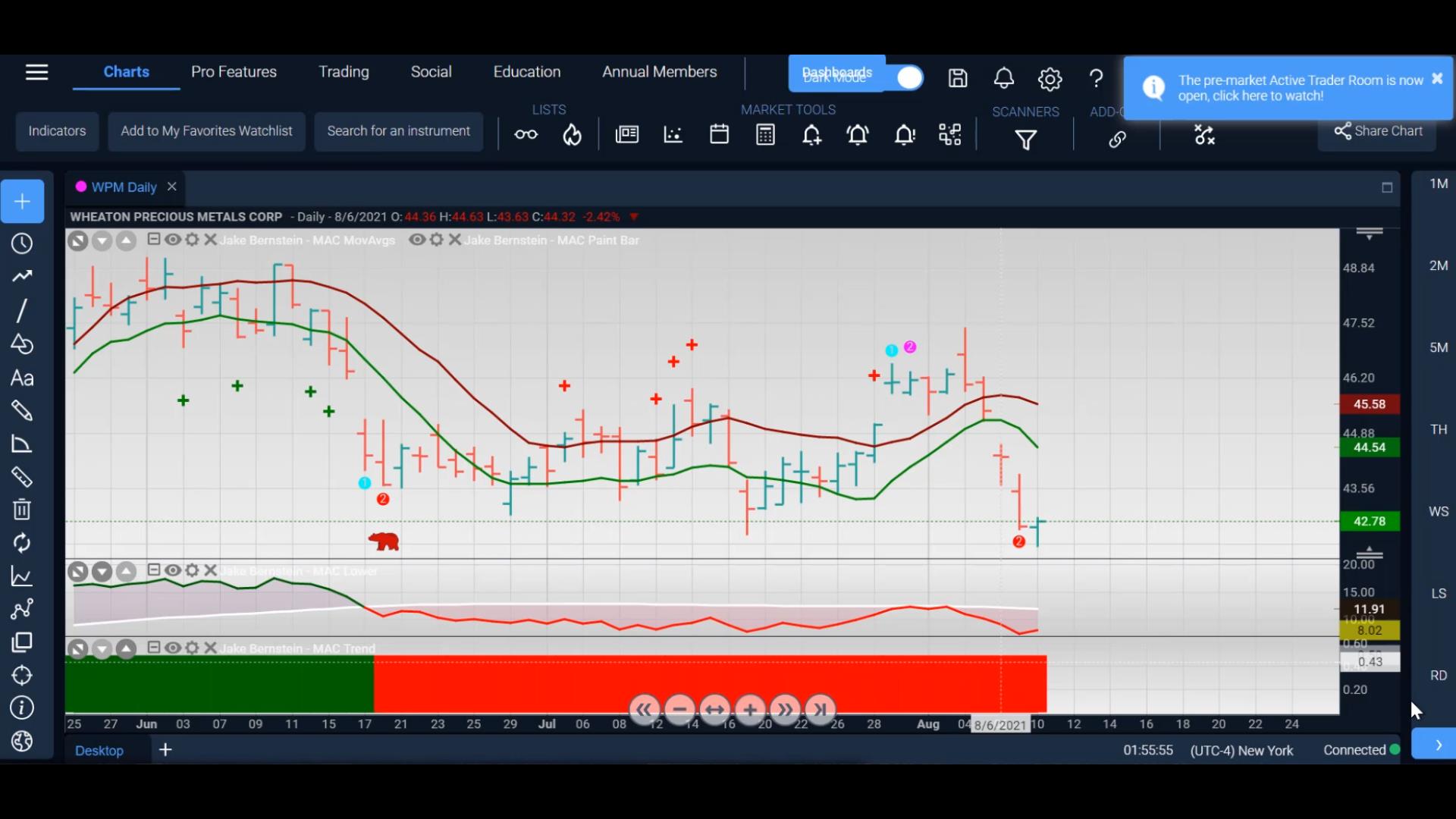The width and height of the screenshot is (1456, 819).
Task: Open the Annual Members menu
Action: [659, 71]
